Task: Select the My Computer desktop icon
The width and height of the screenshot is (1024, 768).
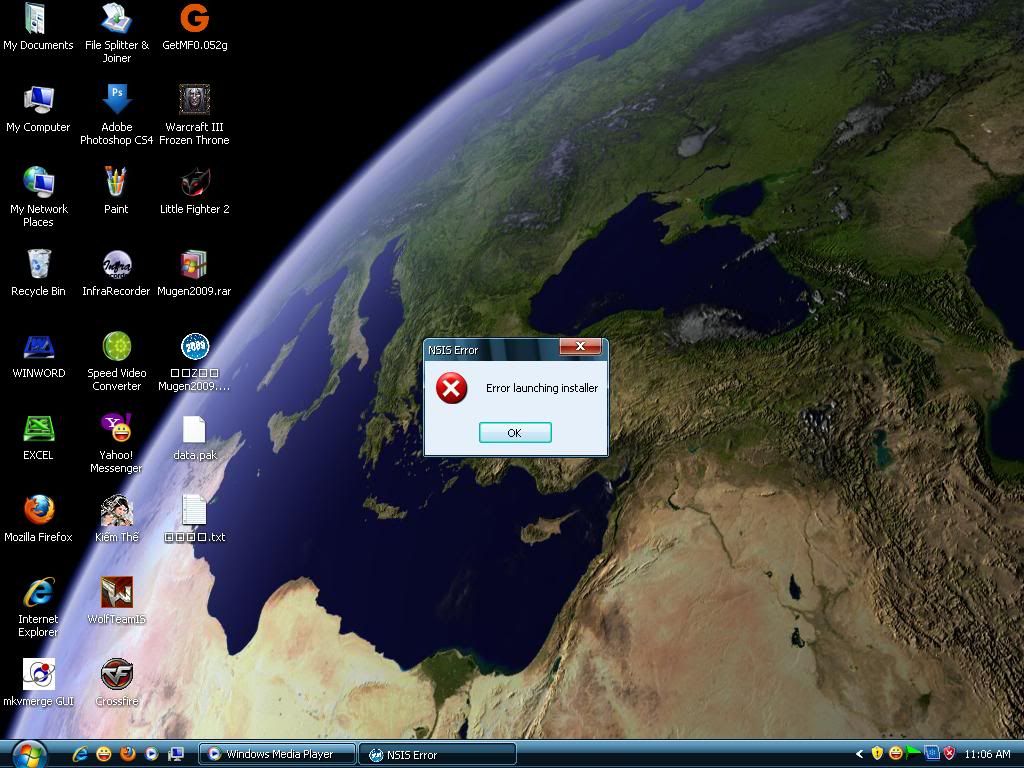Action: coord(38,109)
